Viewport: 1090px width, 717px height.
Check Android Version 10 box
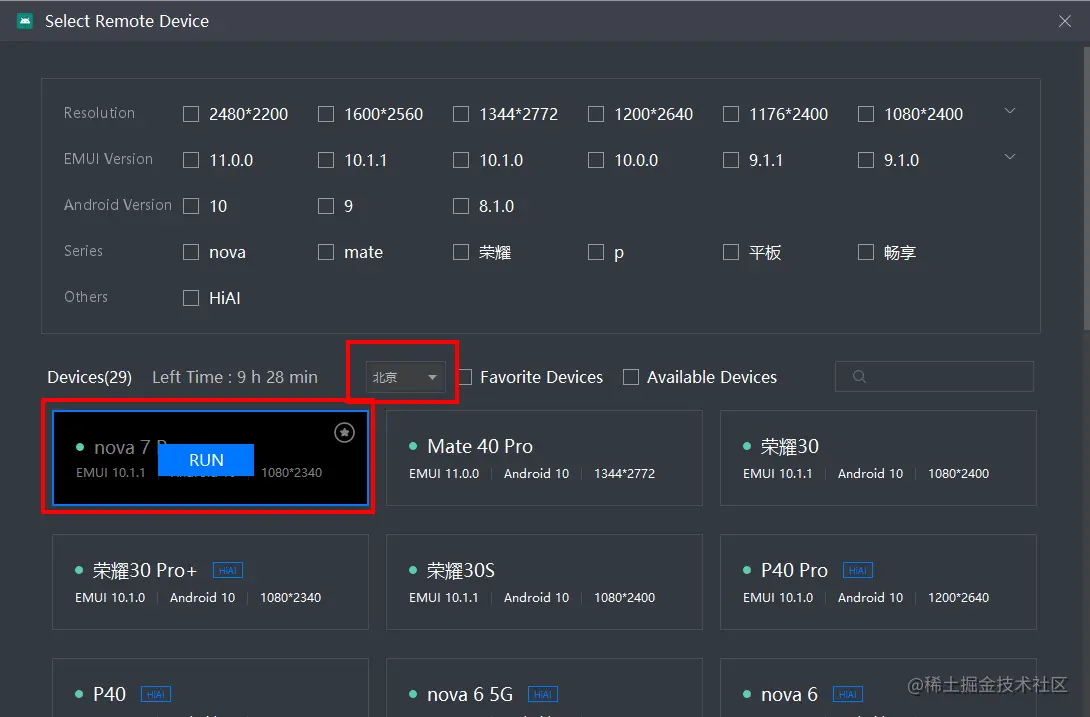[190, 206]
